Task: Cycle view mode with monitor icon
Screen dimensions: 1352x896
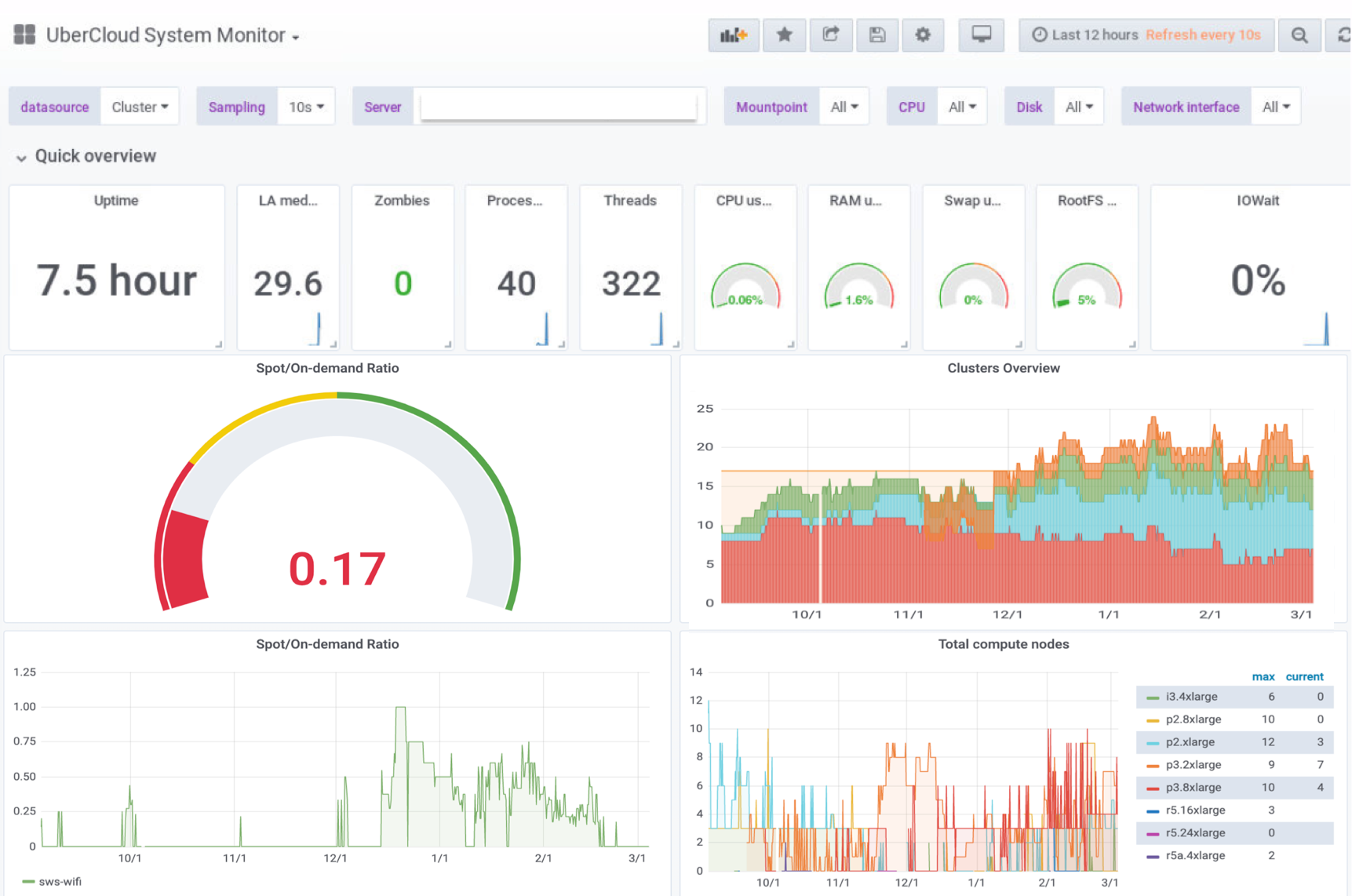Action: (981, 35)
